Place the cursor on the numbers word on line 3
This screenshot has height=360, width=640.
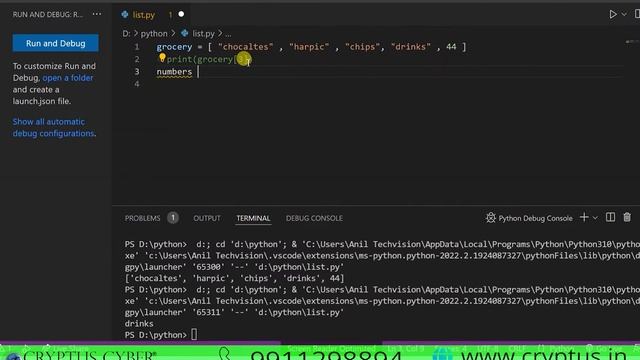[x=174, y=72]
